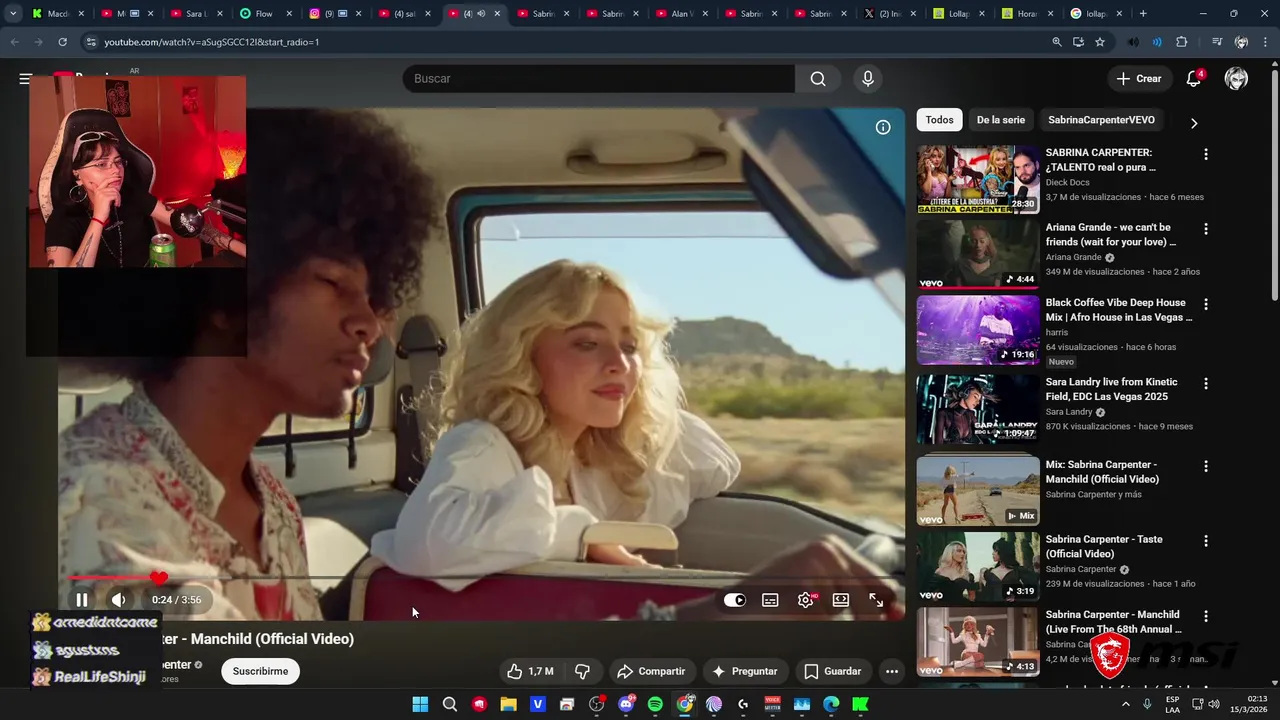Dislike the video
The image size is (1280, 720).
click(x=582, y=671)
